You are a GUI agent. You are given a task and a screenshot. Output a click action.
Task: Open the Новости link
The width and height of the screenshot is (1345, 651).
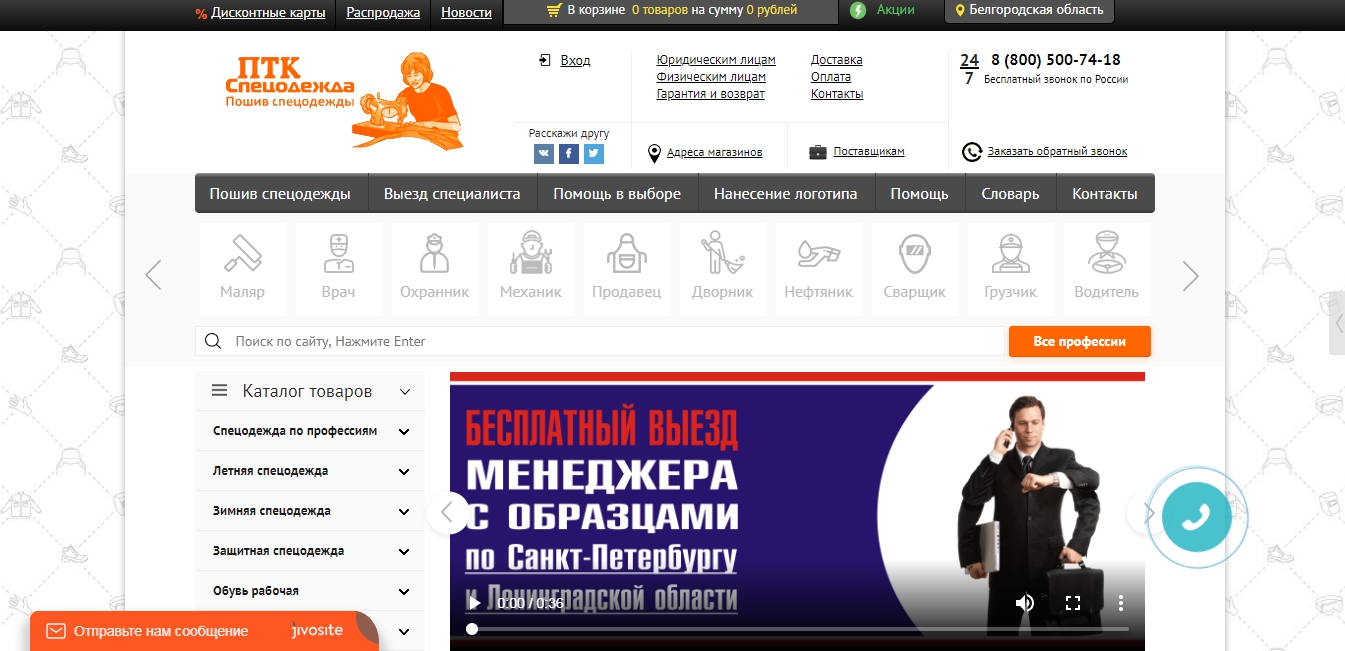466,13
